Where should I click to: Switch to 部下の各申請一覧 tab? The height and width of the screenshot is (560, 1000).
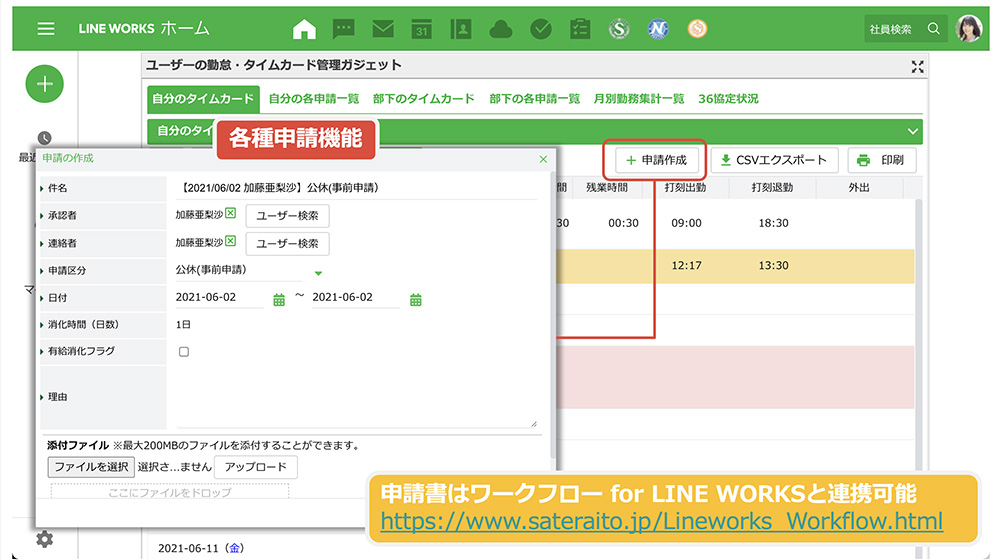pyautogui.click(x=534, y=99)
